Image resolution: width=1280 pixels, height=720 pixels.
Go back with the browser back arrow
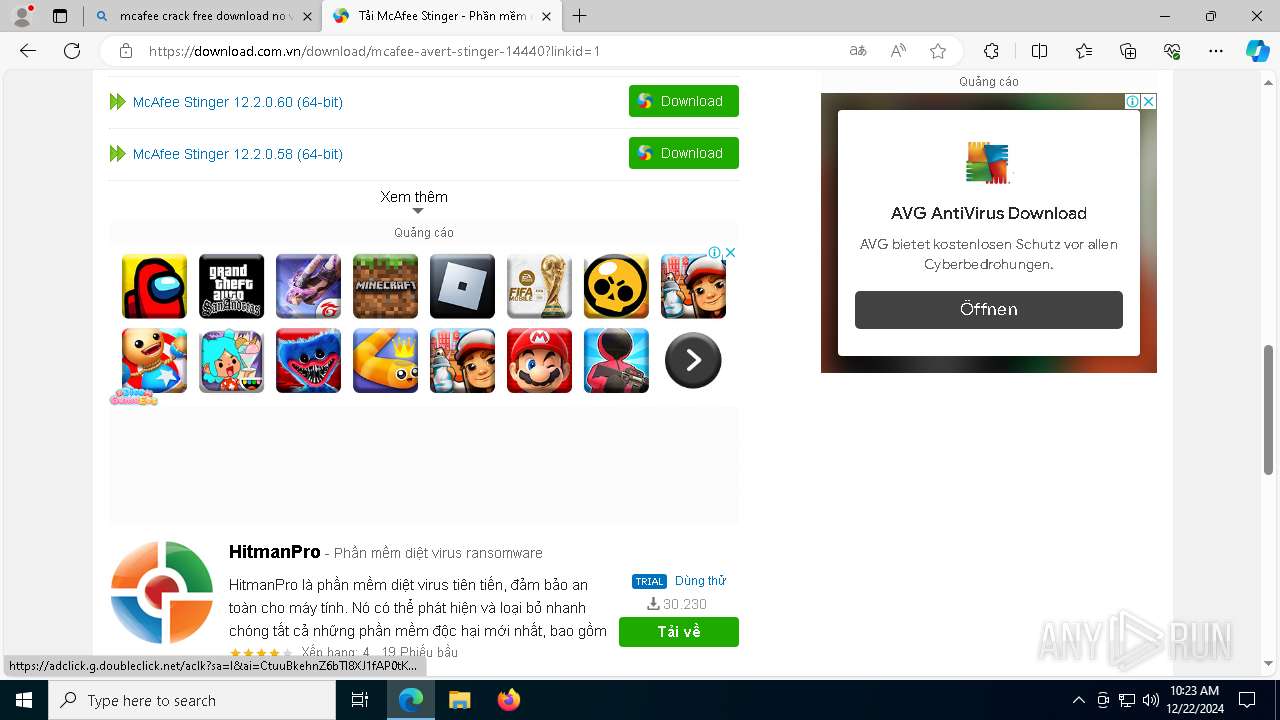click(x=28, y=51)
